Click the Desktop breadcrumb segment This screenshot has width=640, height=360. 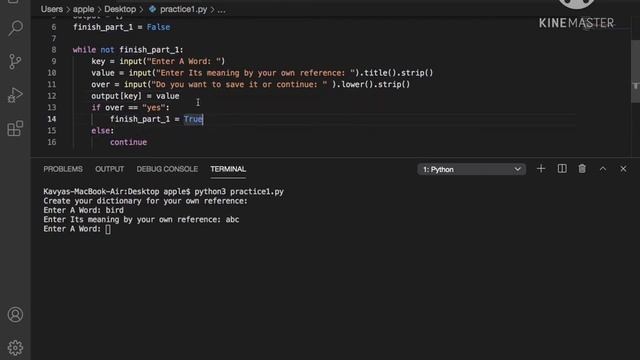(120, 9)
